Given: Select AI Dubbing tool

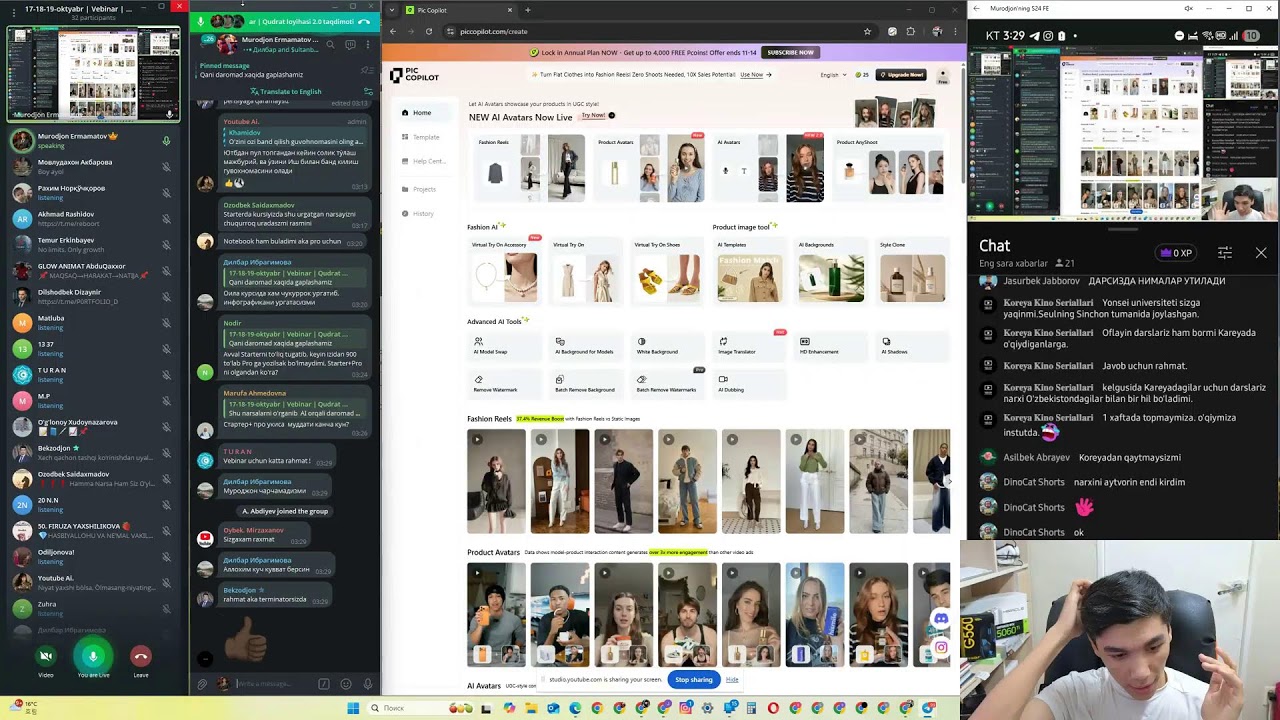Looking at the screenshot, I should point(750,384).
